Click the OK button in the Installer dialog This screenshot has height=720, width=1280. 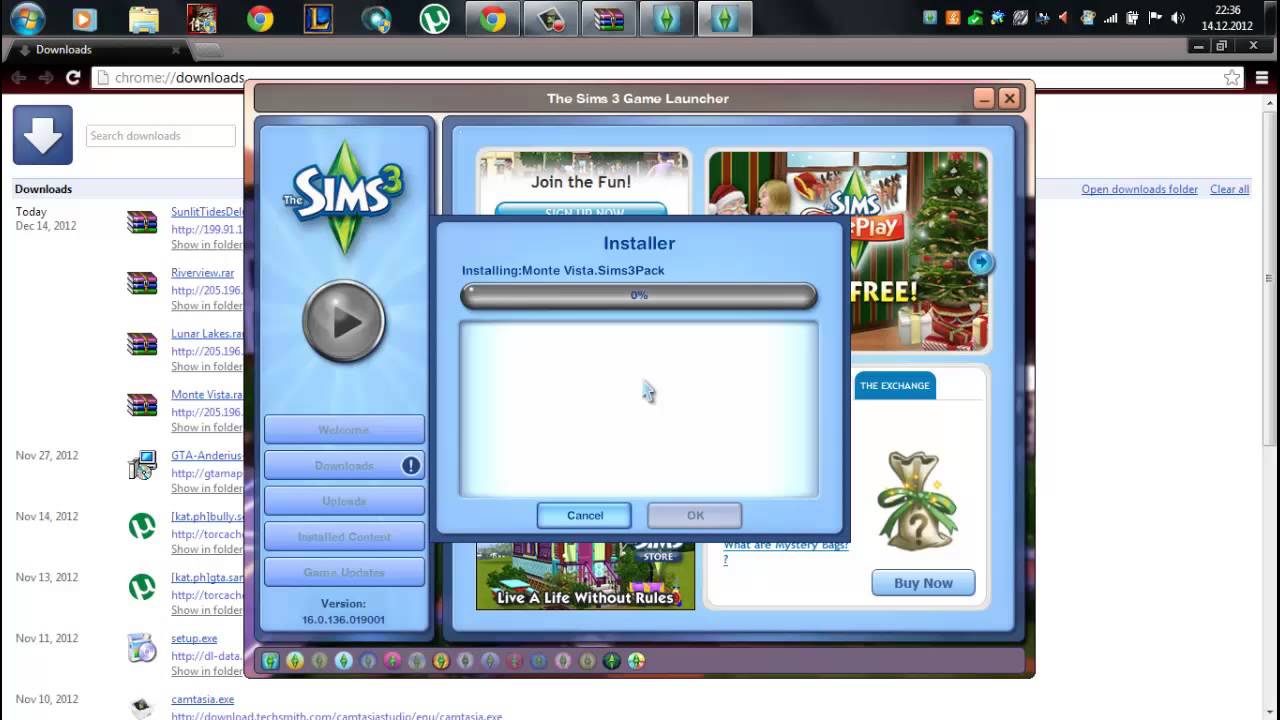tap(695, 516)
